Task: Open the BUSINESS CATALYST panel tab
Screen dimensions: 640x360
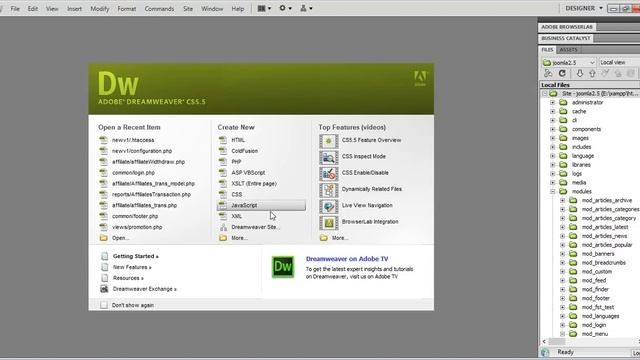Action: 566,38
